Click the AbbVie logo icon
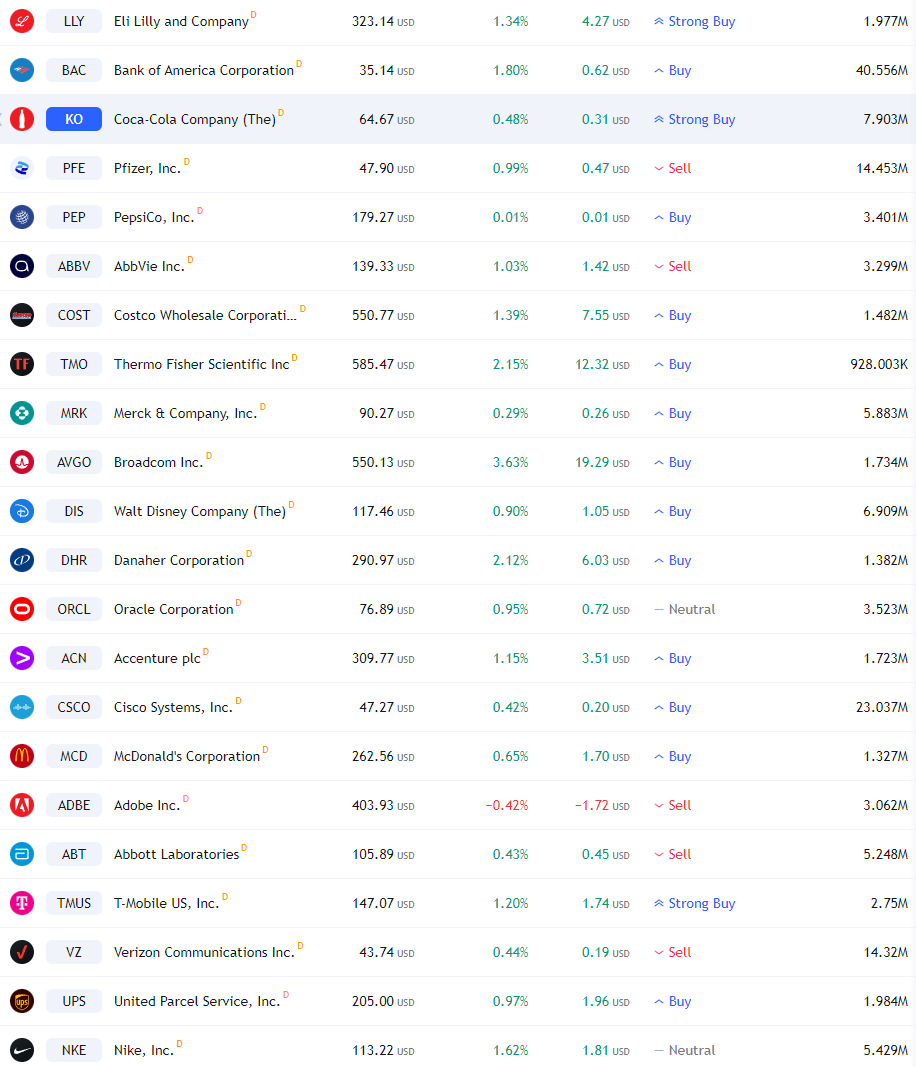The image size is (916, 1067). coord(22,266)
